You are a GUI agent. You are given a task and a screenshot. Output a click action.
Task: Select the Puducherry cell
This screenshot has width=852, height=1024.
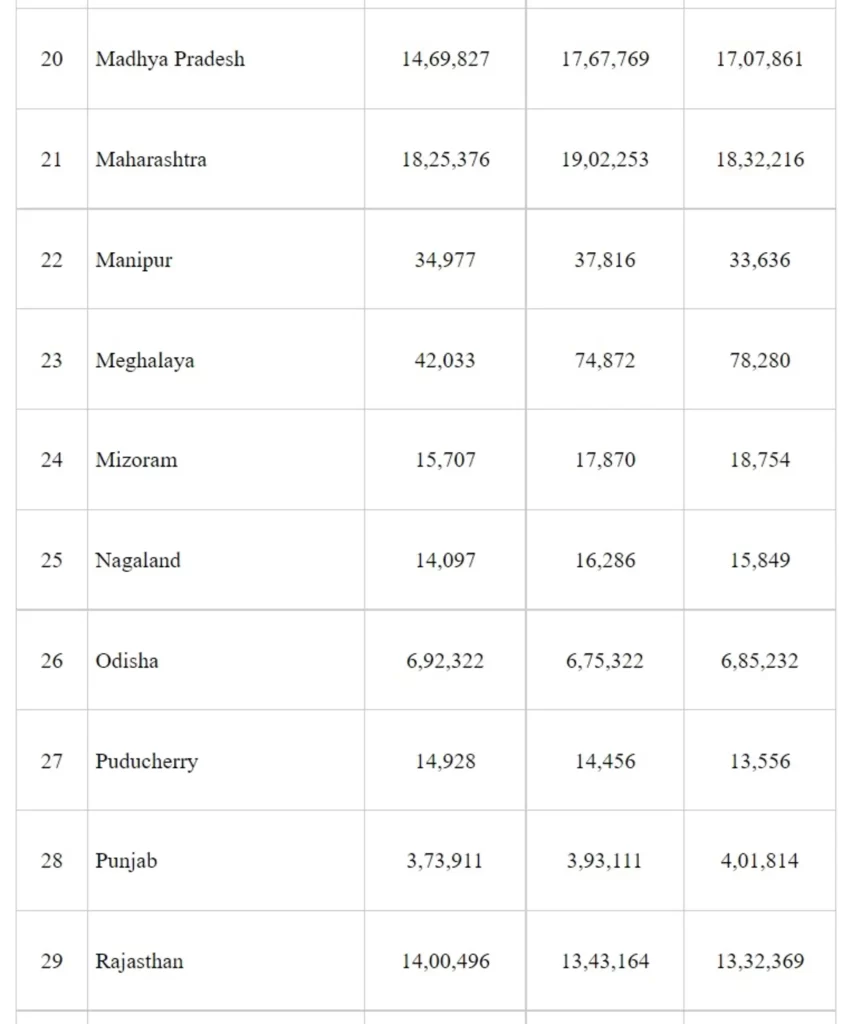pos(147,761)
